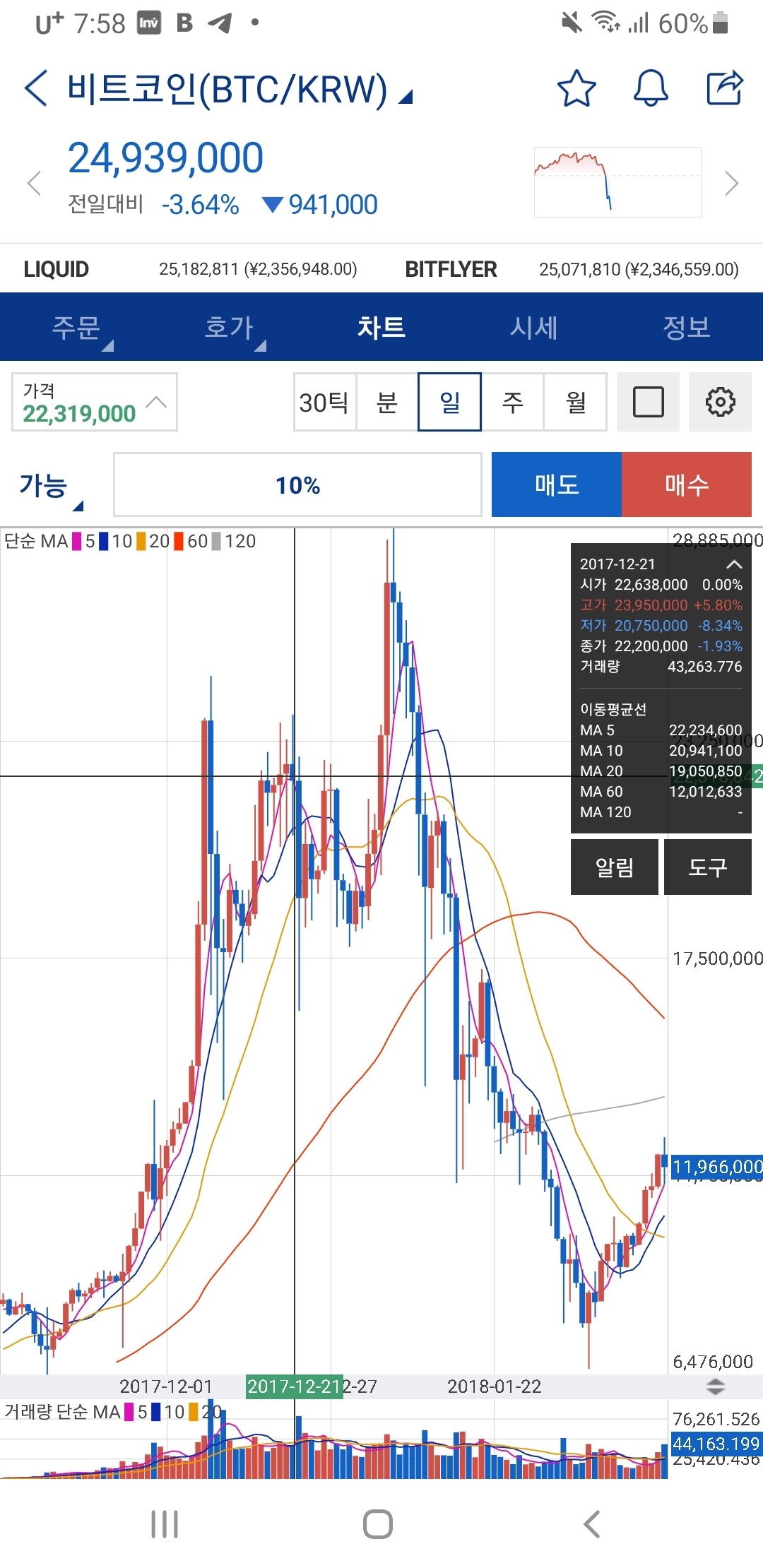Go to previous coin with left arrow
This screenshot has width=763, height=1568.
click(x=34, y=184)
